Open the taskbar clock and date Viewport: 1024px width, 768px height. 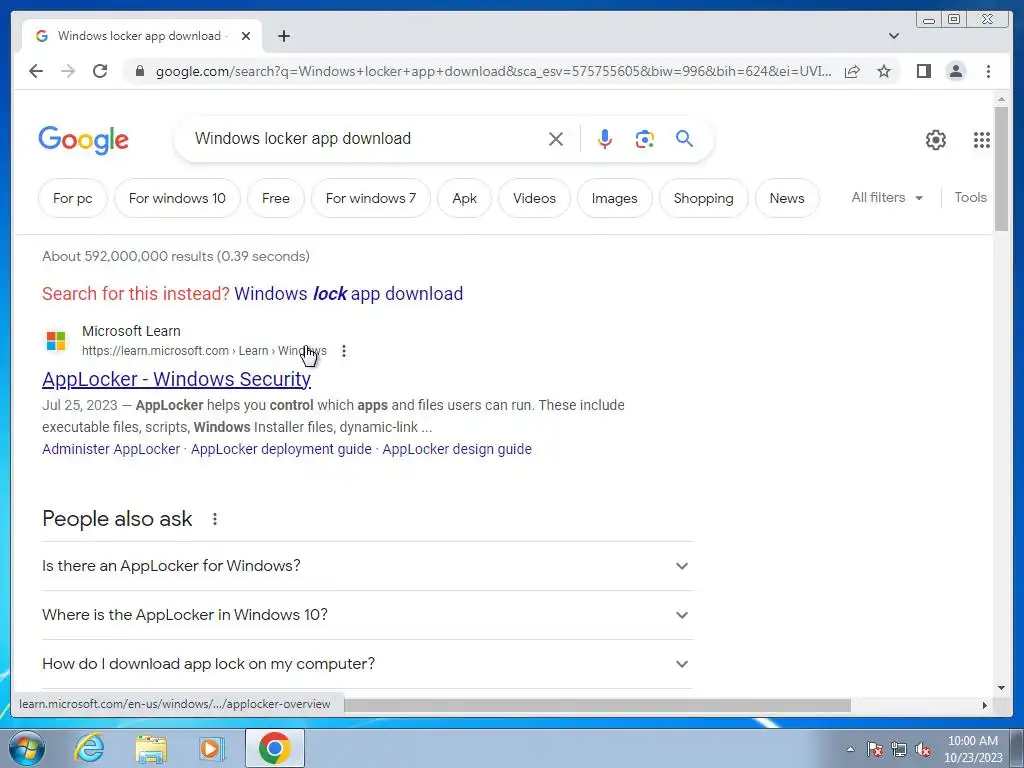coord(973,749)
